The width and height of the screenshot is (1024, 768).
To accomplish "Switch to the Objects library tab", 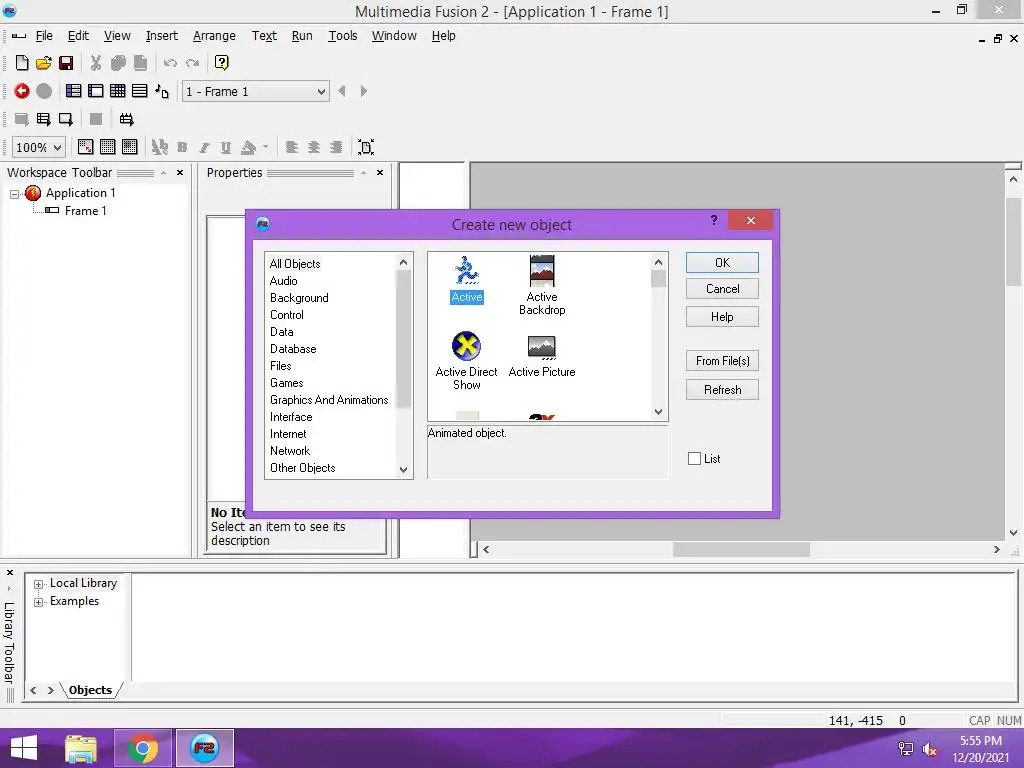I will tap(90, 690).
